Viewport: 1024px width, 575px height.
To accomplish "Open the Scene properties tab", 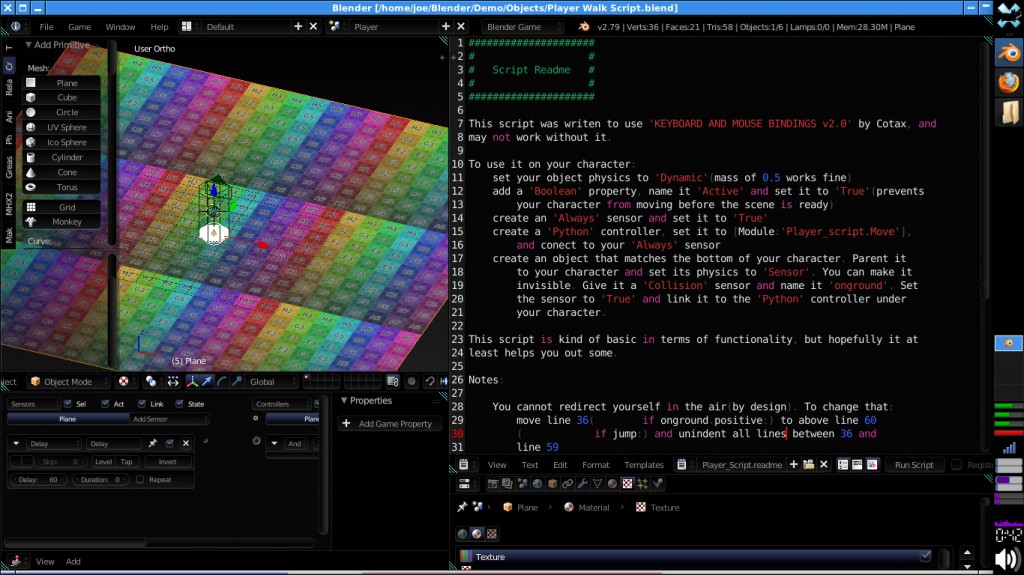I will 522,484.
